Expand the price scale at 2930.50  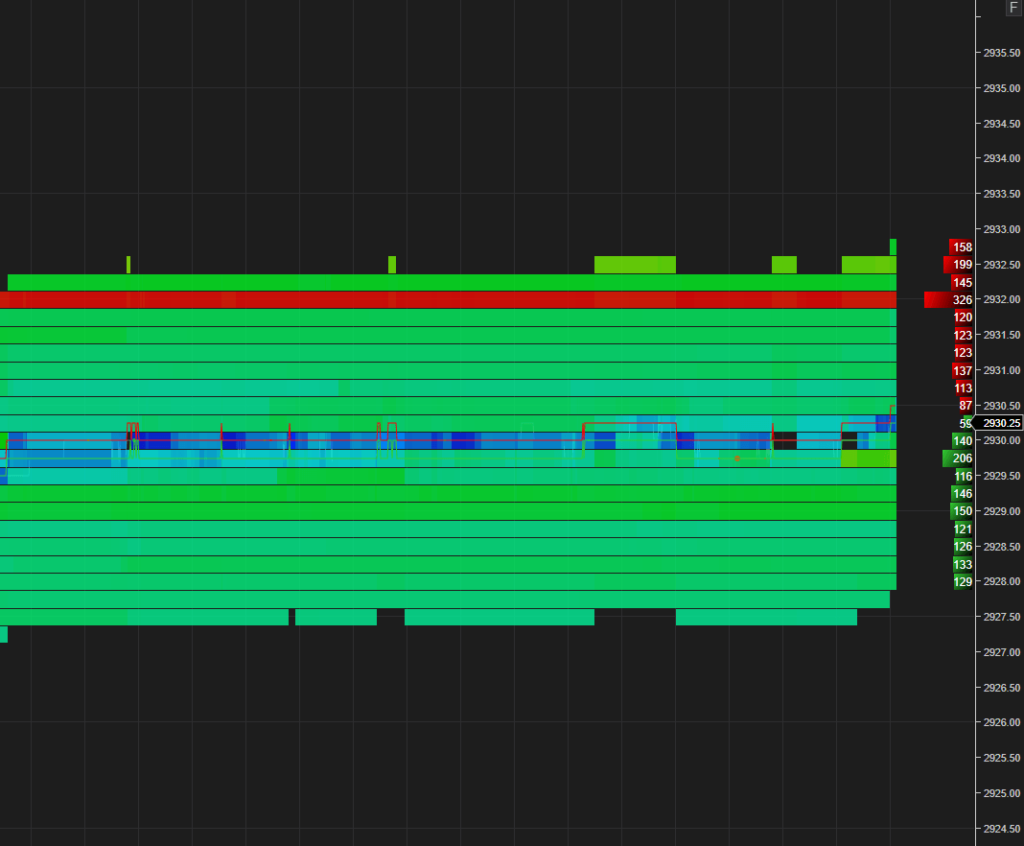click(x=1001, y=406)
